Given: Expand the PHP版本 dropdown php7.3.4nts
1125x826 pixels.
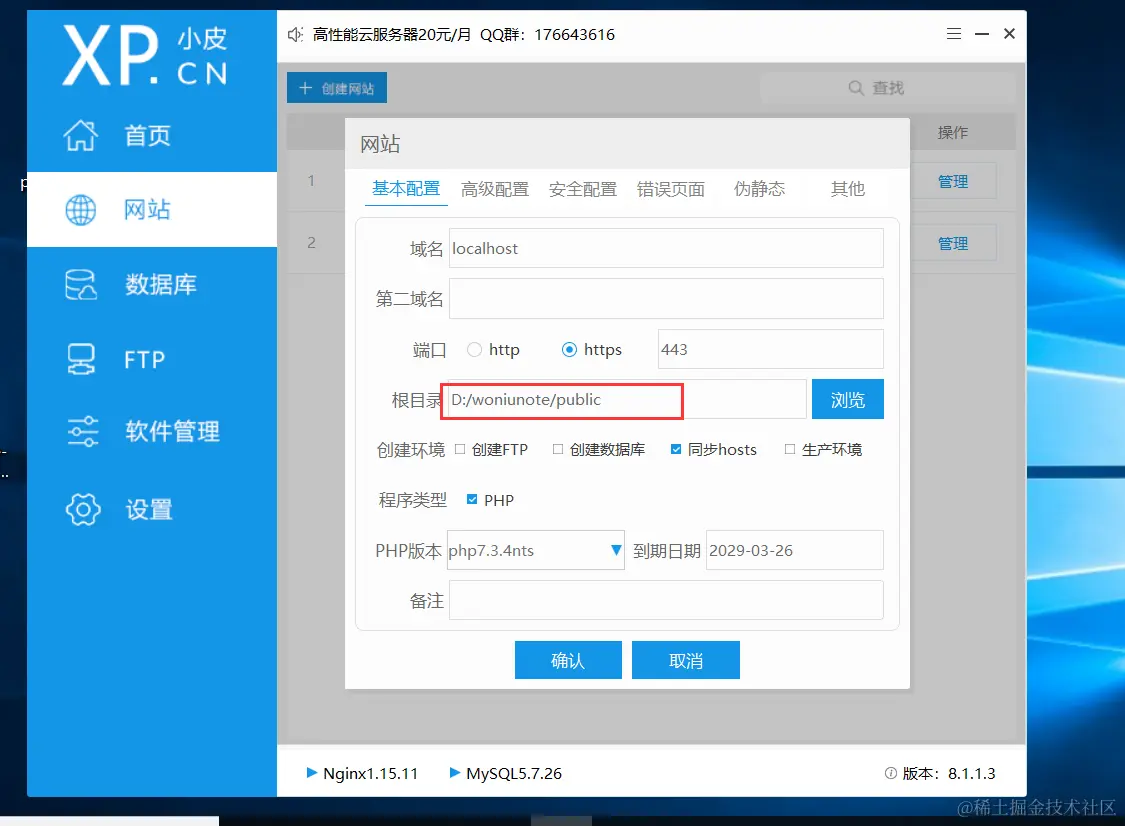Looking at the screenshot, I should point(535,550).
